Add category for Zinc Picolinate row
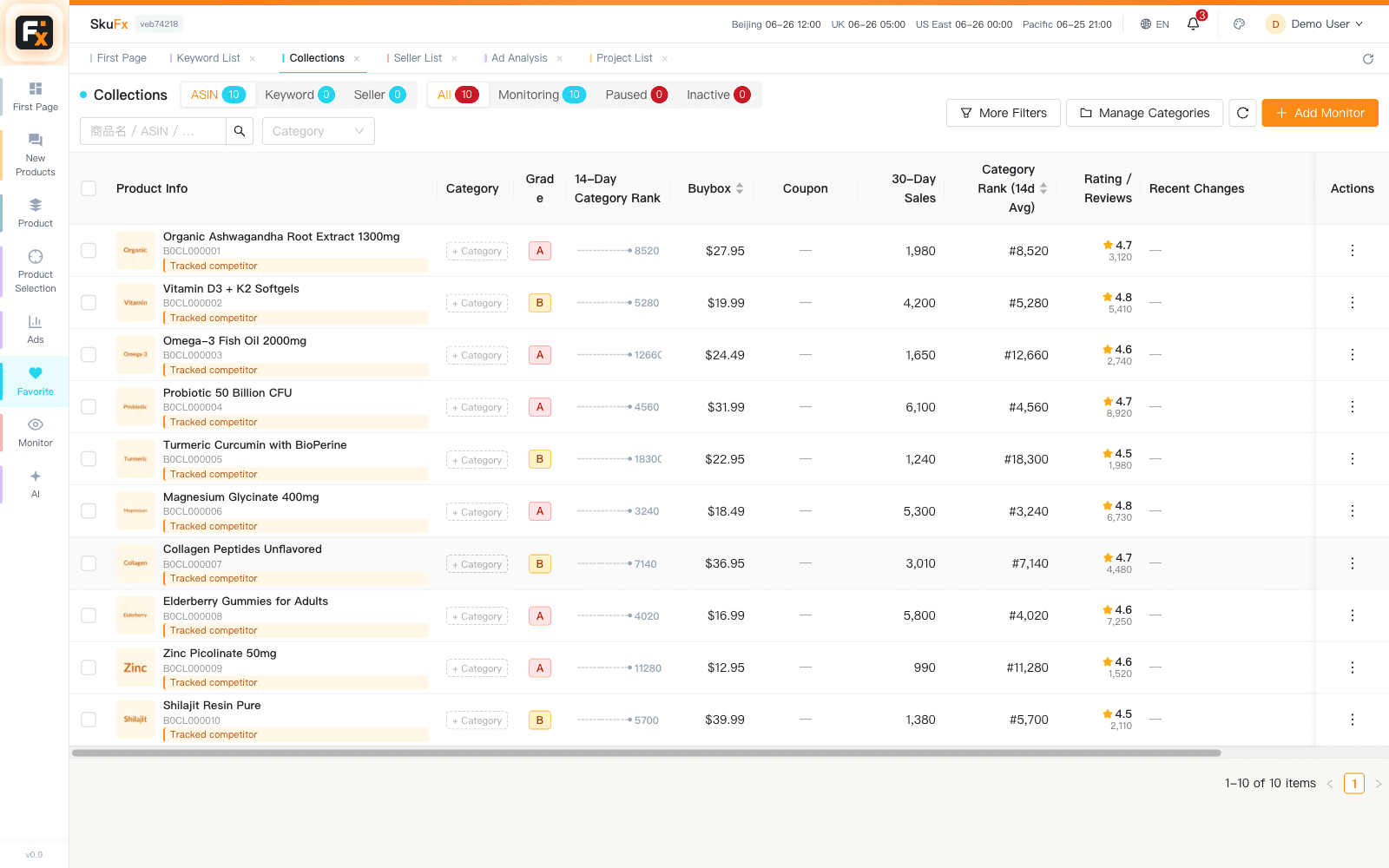The image size is (1389, 868). point(477,668)
